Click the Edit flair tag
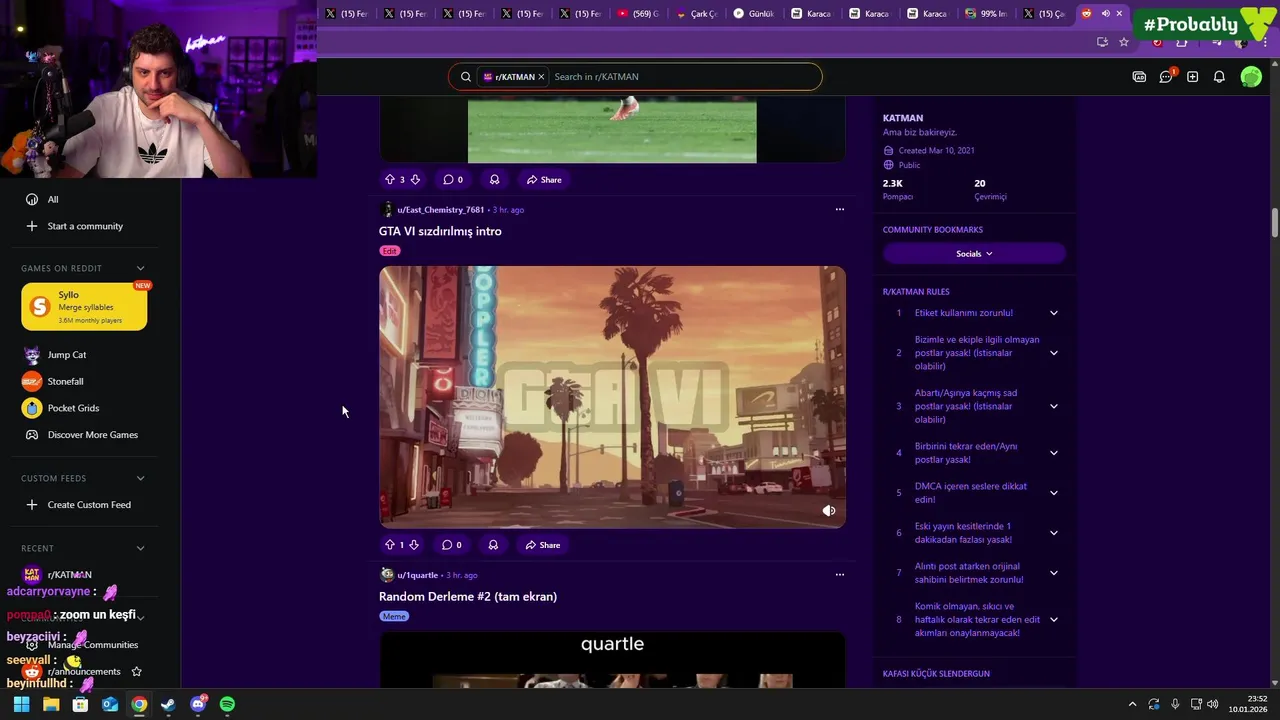Viewport: 1280px width, 720px height. pyautogui.click(x=390, y=251)
